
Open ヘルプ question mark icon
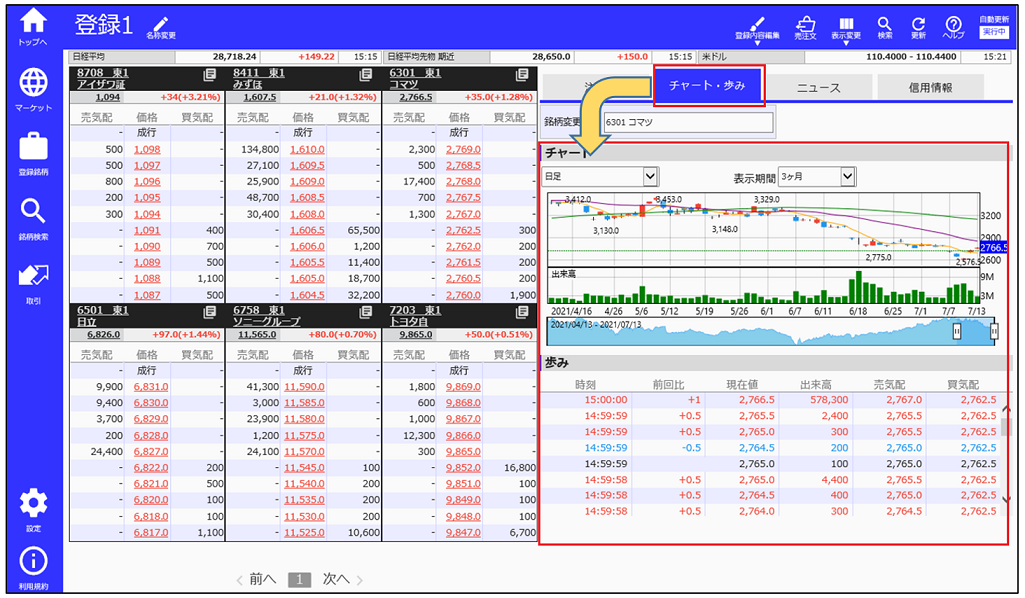pos(953,26)
